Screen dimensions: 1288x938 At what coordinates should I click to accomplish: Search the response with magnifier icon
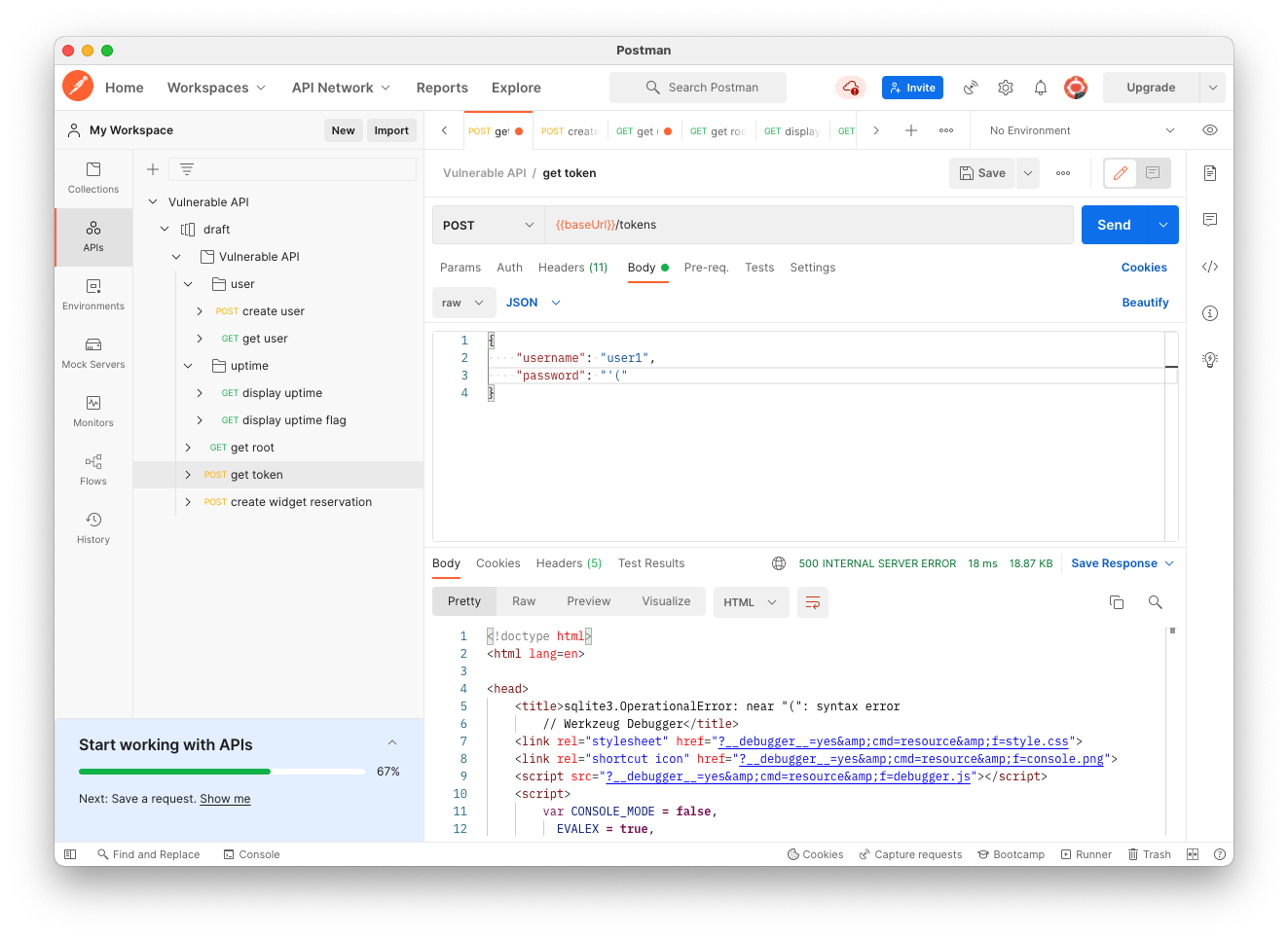[1156, 602]
